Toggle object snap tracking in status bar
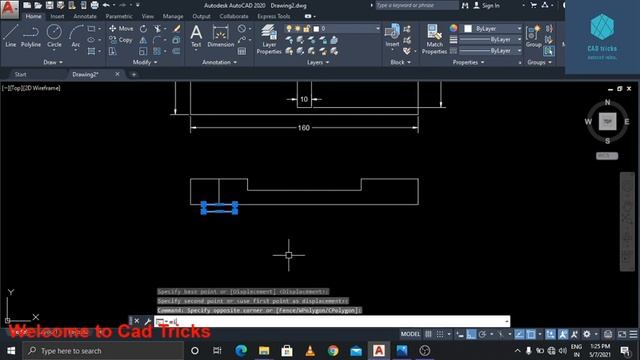 (519, 334)
